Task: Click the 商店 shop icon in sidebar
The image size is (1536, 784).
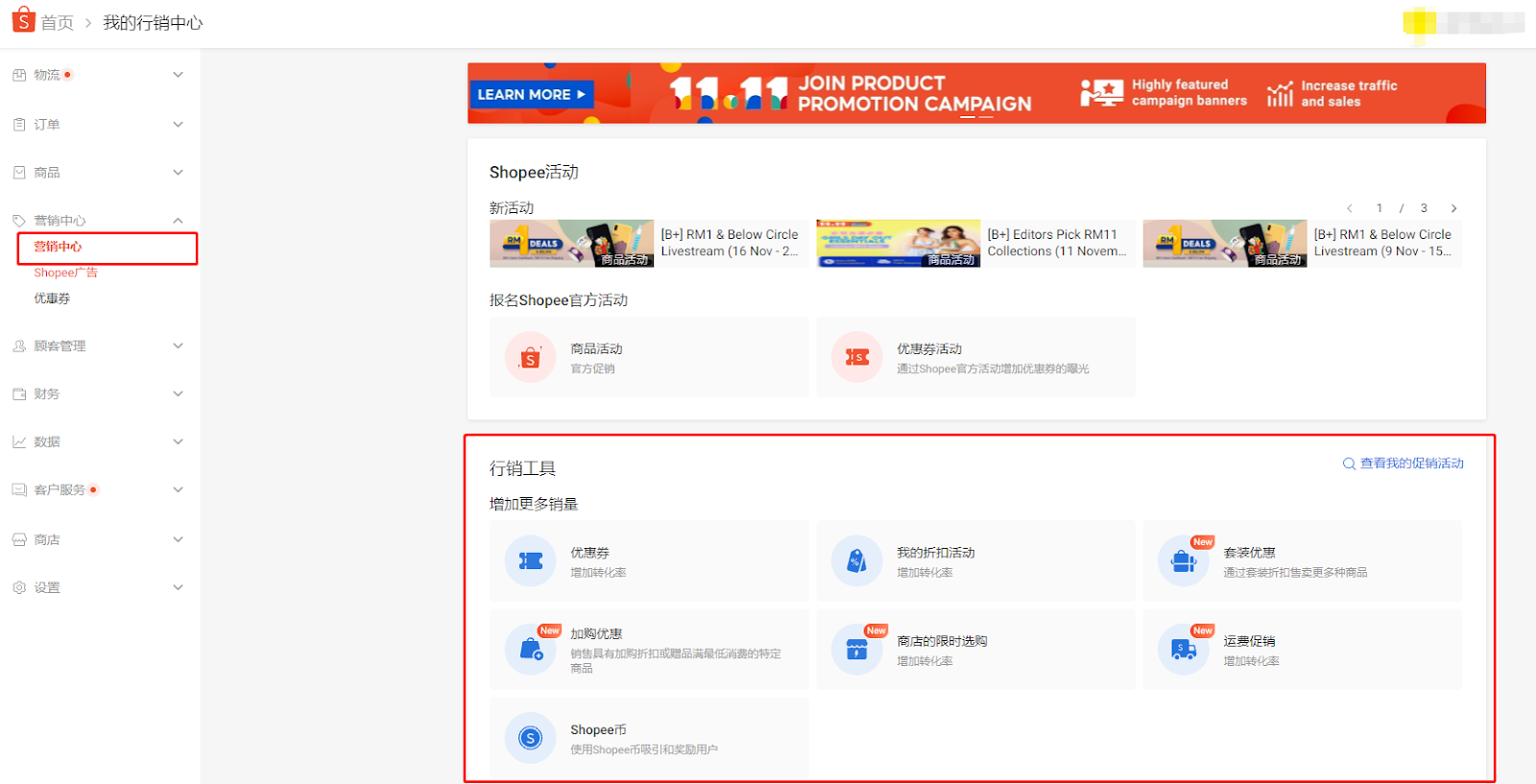Action: tap(19, 540)
